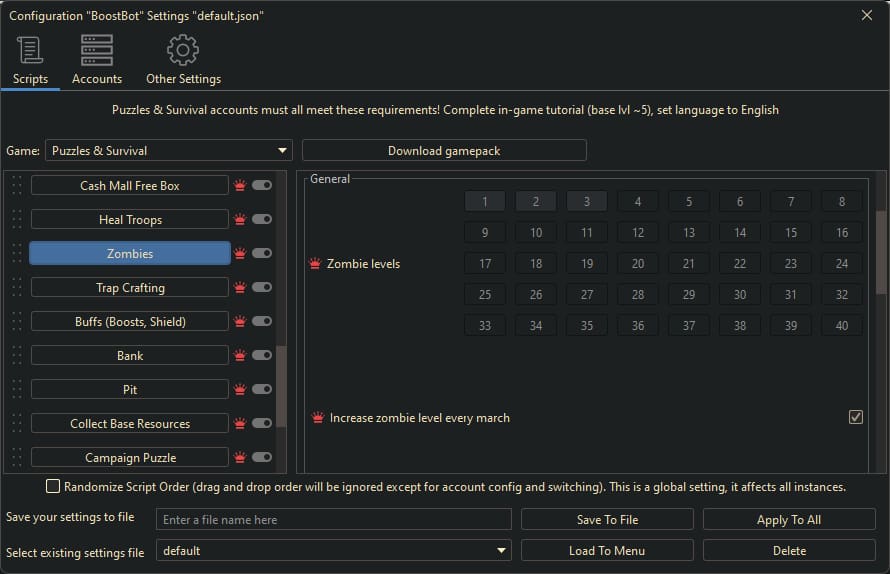Viewport: 890px width, 574px height.
Task: Click the crown icon beside Campaign Puzzle
Action: [x=240, y=458]
